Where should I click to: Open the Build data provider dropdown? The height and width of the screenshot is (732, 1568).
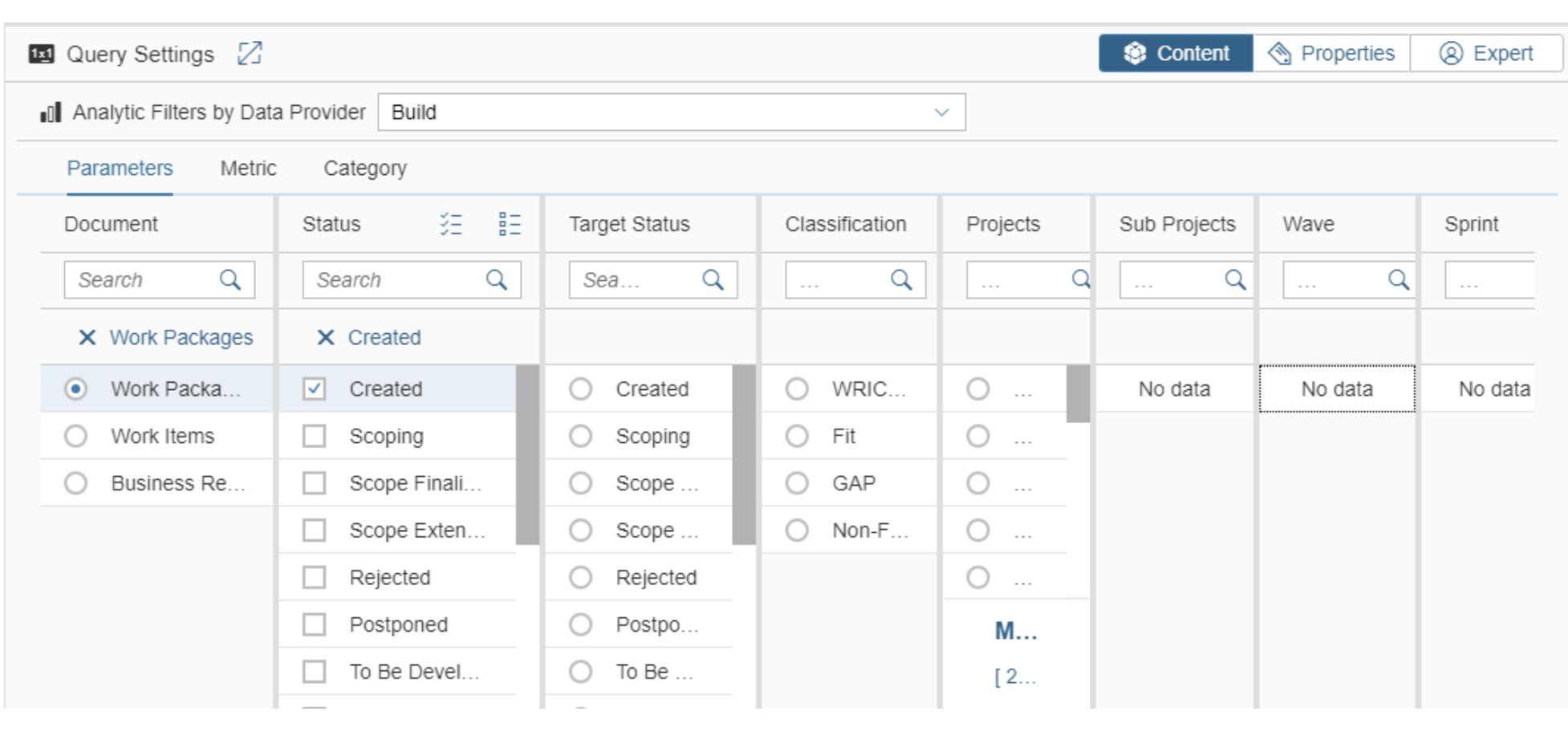pos(671,112)
